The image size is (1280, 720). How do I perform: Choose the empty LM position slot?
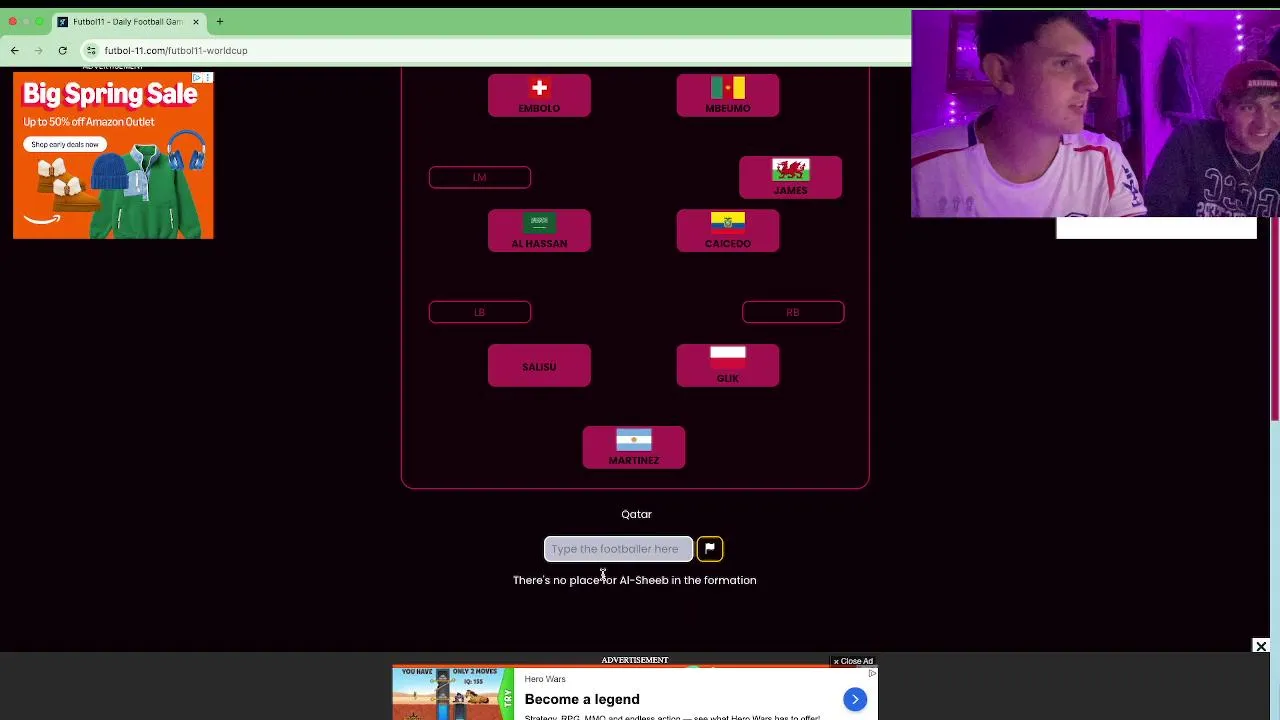click(x=480, y=177)
